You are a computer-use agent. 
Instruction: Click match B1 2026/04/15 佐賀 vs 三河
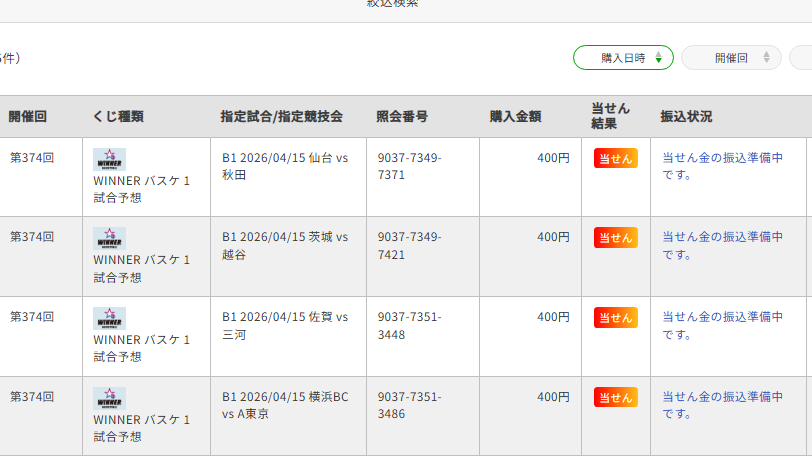coord(285,326)
